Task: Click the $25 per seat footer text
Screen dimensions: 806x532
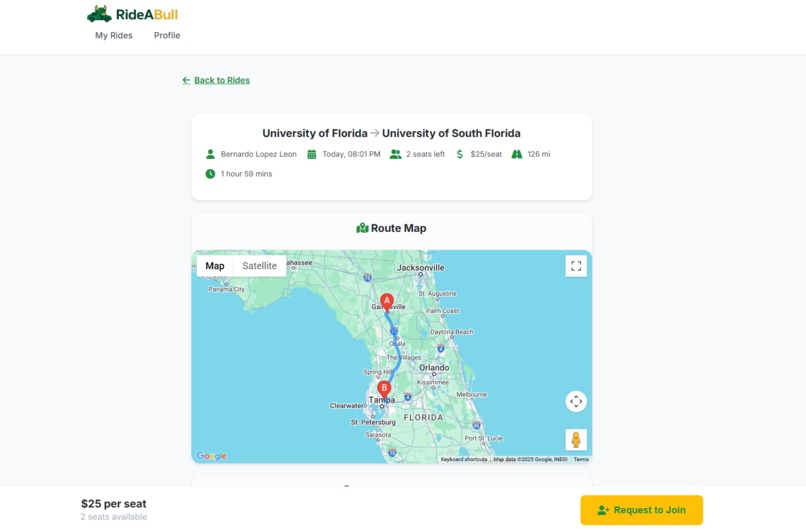Action: 114,504
